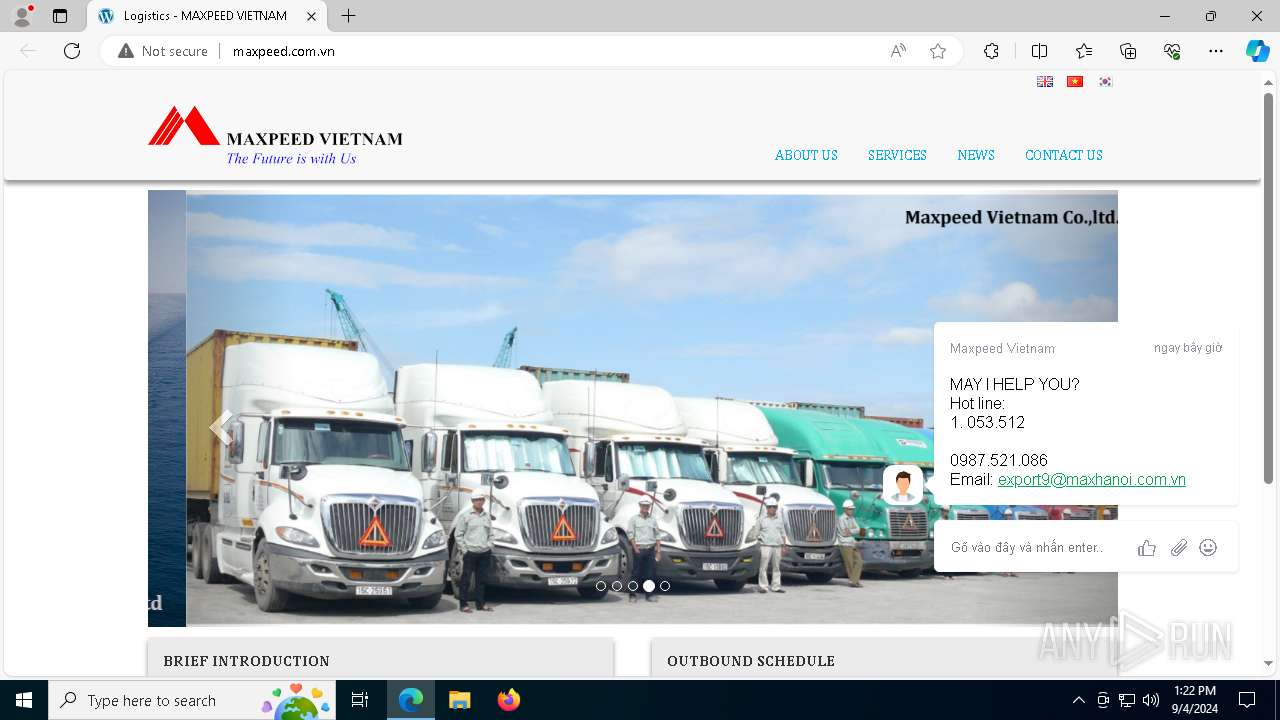Open File Explorer from taskbar
Screen dimensions: 1280x720
click(x=459, y=700)
